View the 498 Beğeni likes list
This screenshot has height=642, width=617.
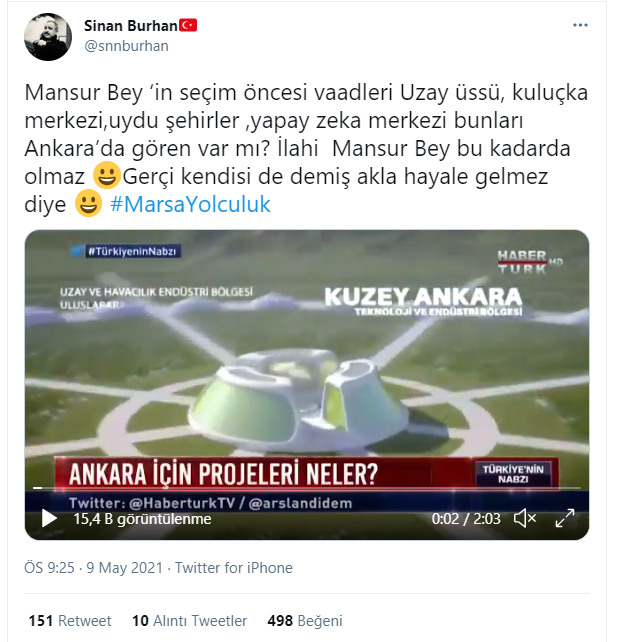[x=305, y=621]
